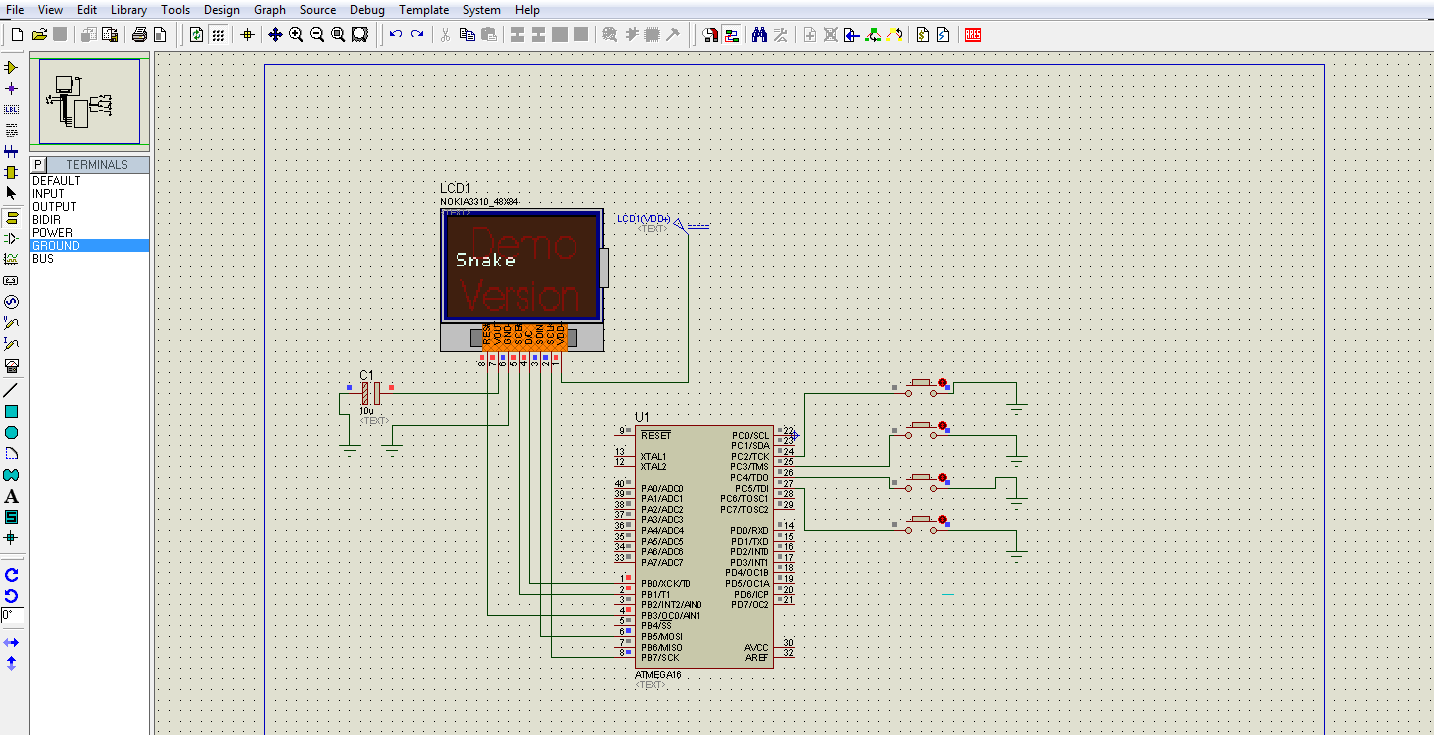Transfer netlist to ARES
1434x735 pixels.
[x=972, y=35]
